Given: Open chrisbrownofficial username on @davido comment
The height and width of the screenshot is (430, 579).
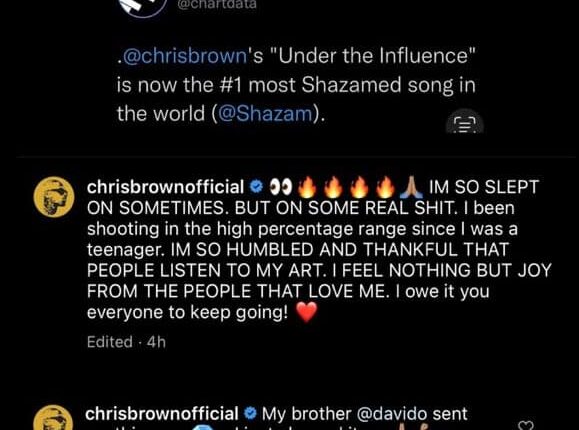Looking at the screenshot, I should pos(162,413).
